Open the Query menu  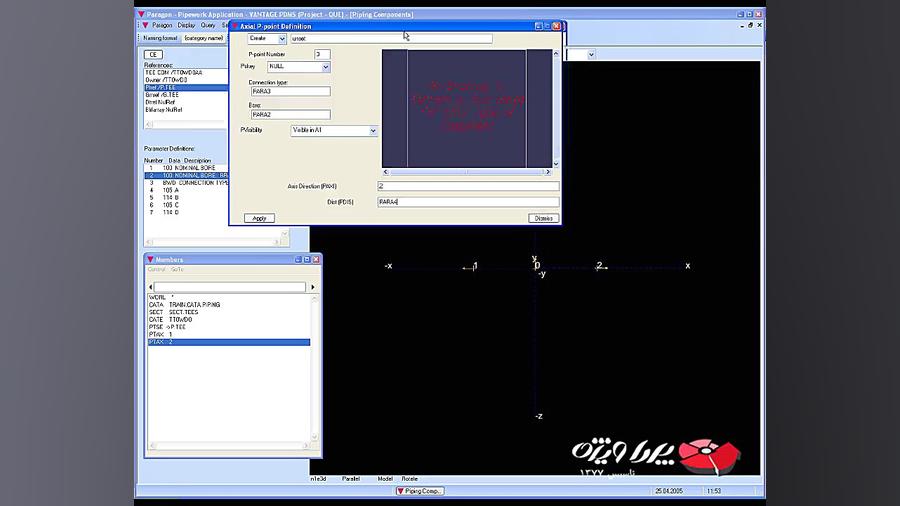click(x=208, y=25)
